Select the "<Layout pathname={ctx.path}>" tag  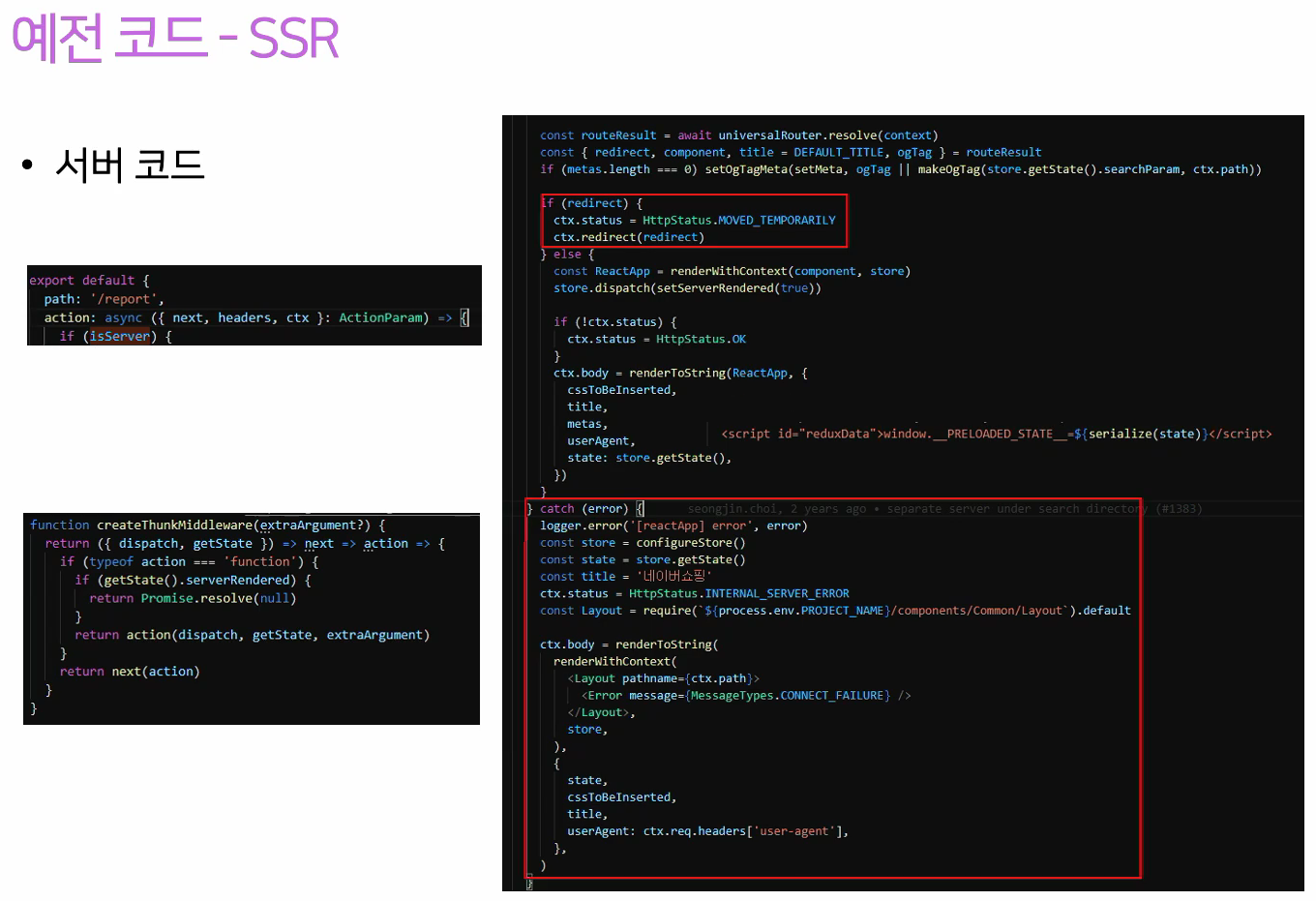pyautogui.click(x=664, y=678)
